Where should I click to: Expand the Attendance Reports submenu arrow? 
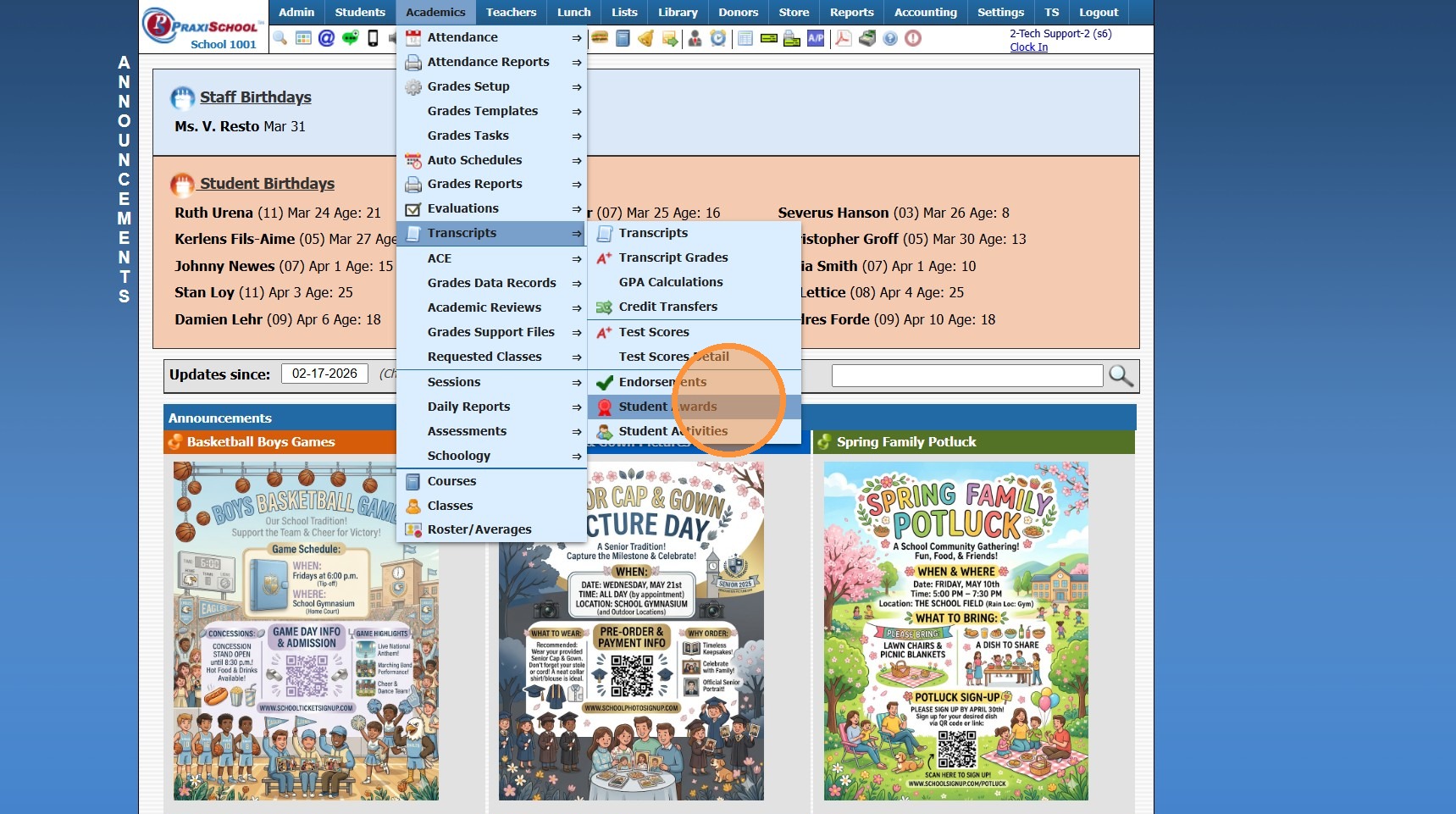coord(576,63)
